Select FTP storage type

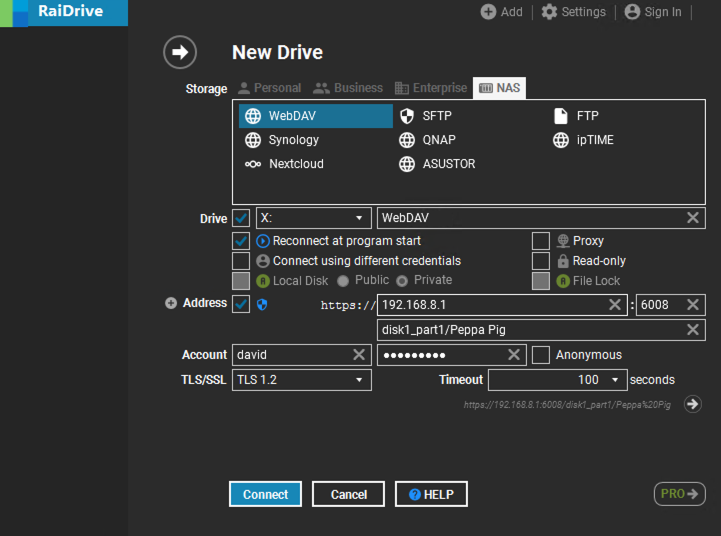tap(577, 116)
